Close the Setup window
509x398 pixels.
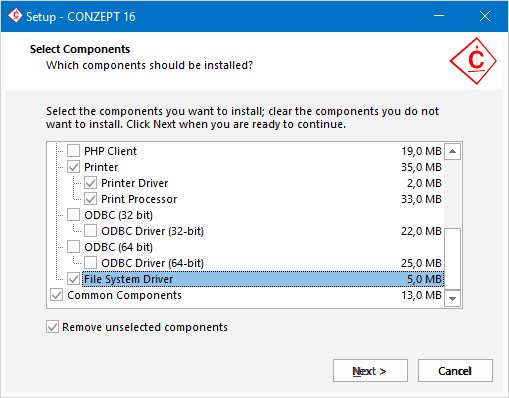tap(484, 16)
